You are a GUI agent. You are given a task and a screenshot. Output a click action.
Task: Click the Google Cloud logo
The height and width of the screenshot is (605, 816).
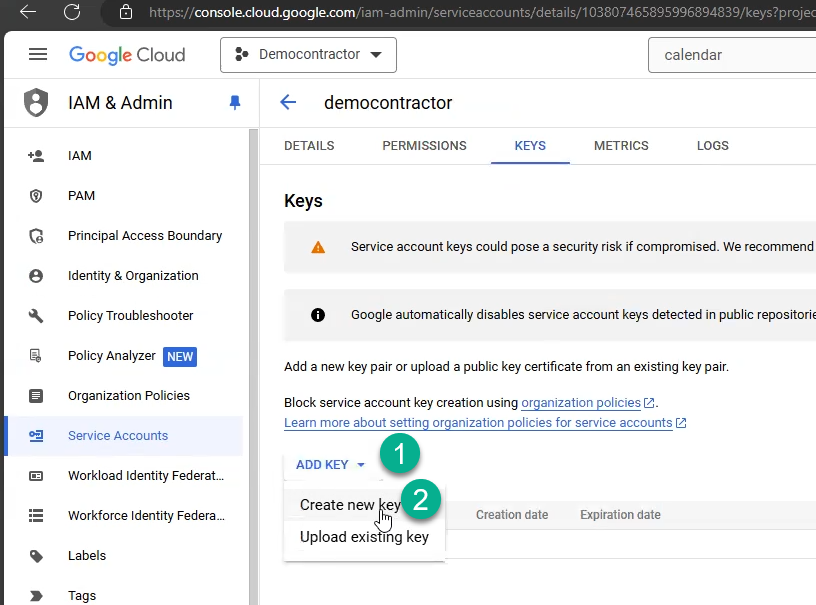point(127,55)
